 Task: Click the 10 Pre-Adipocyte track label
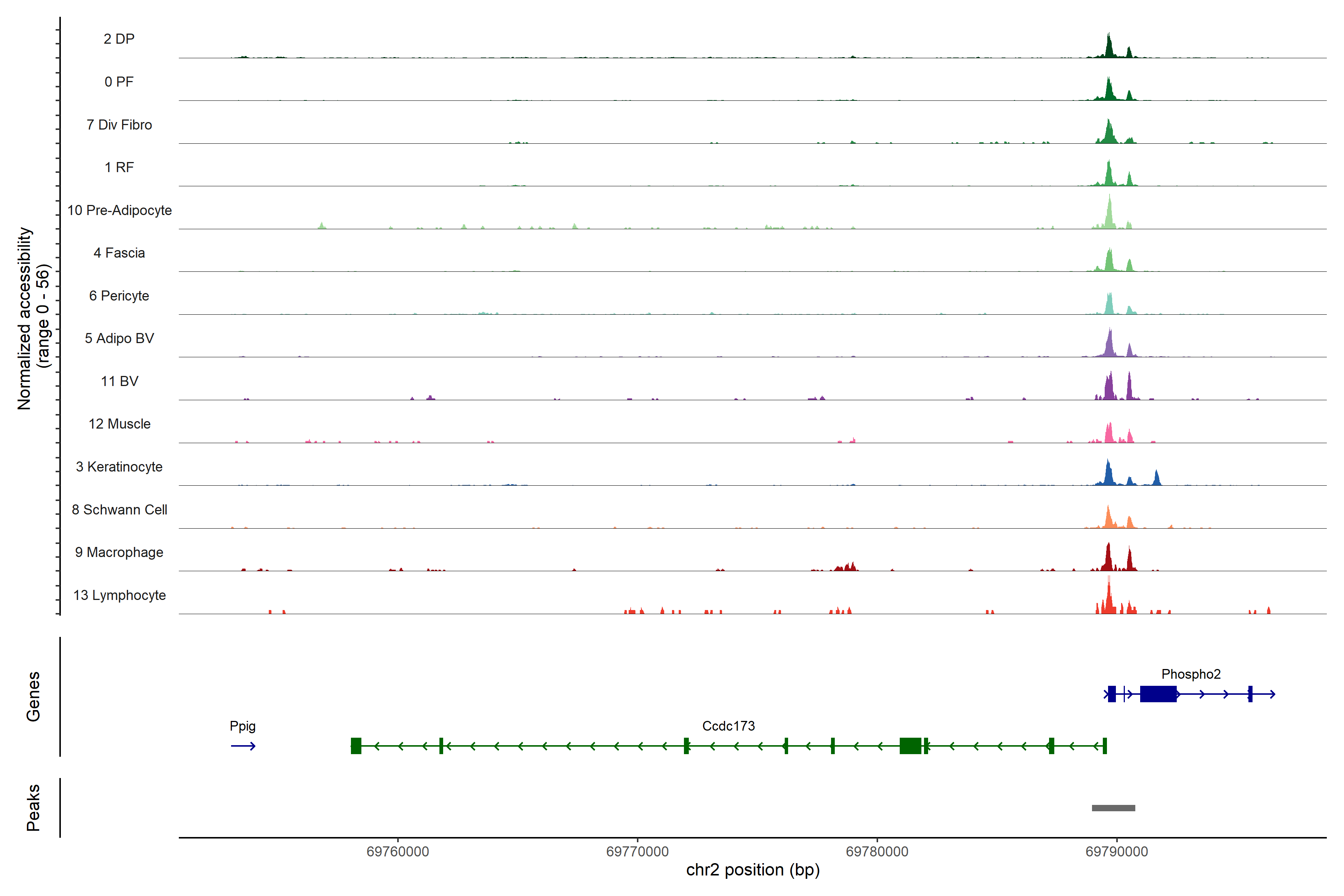pyautogui.click(x=119, y=210)
